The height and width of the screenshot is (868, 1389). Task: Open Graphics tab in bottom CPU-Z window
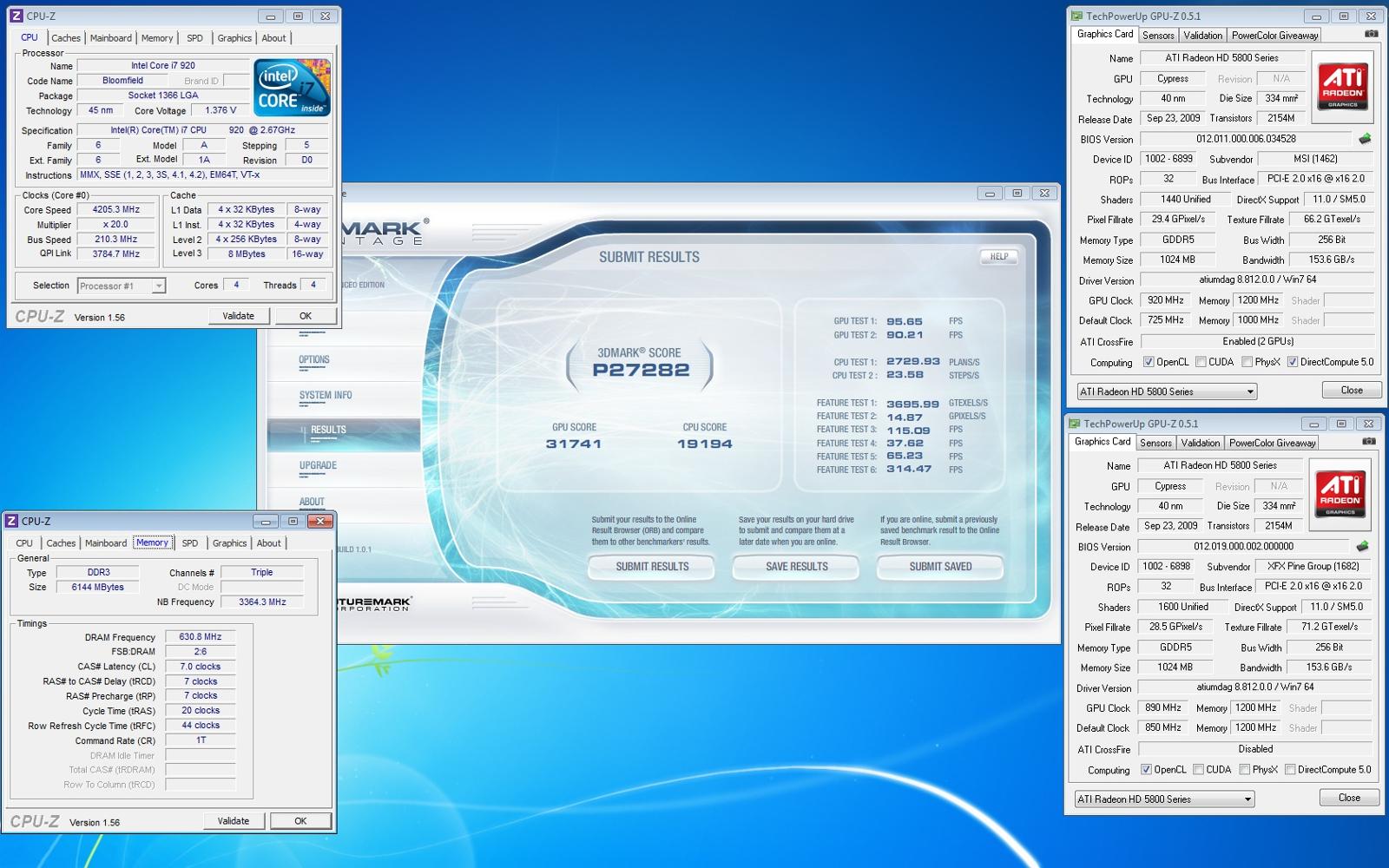[229, 543]
